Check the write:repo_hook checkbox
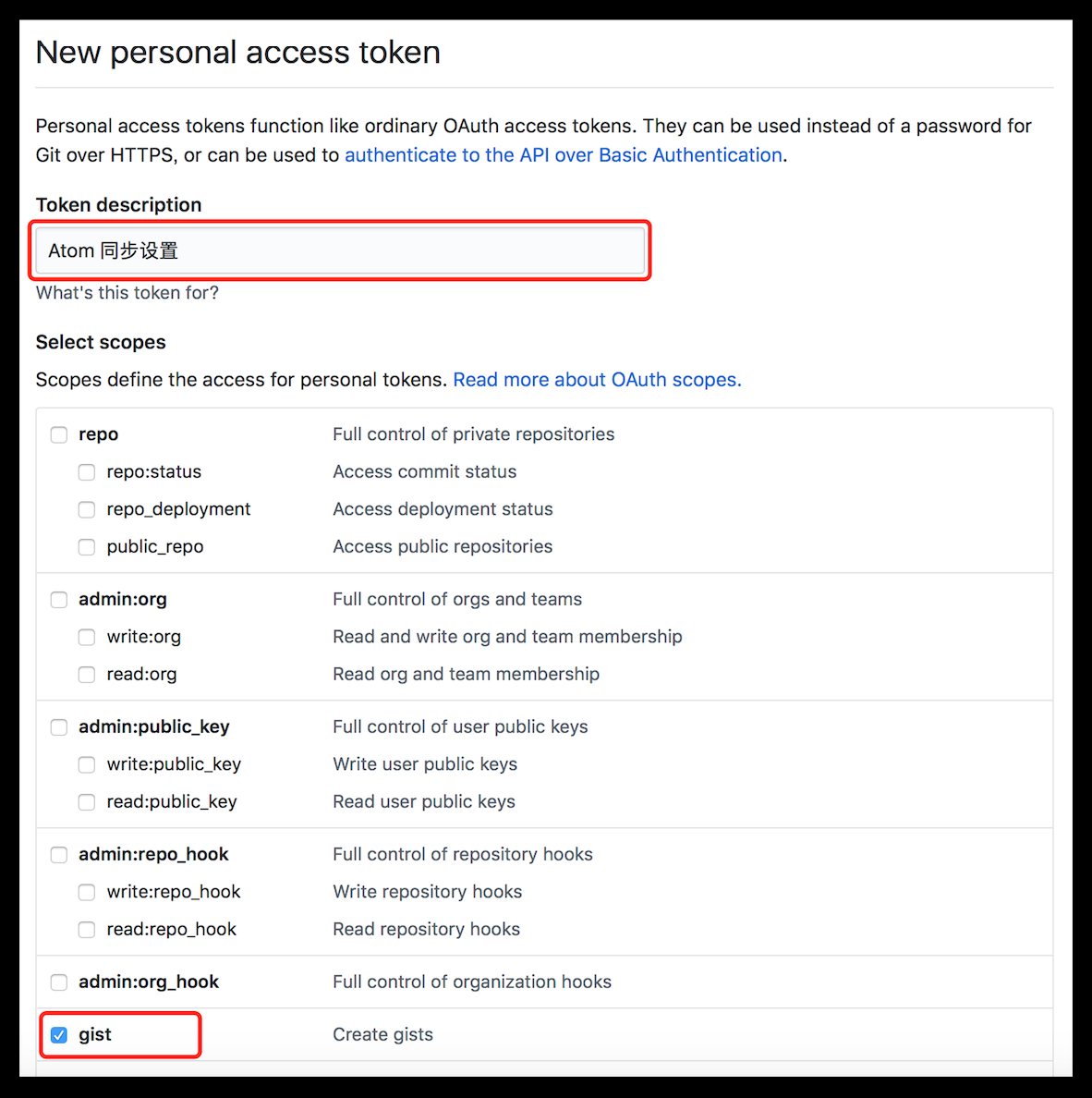 pyautogui.click(x=86, y=892)
